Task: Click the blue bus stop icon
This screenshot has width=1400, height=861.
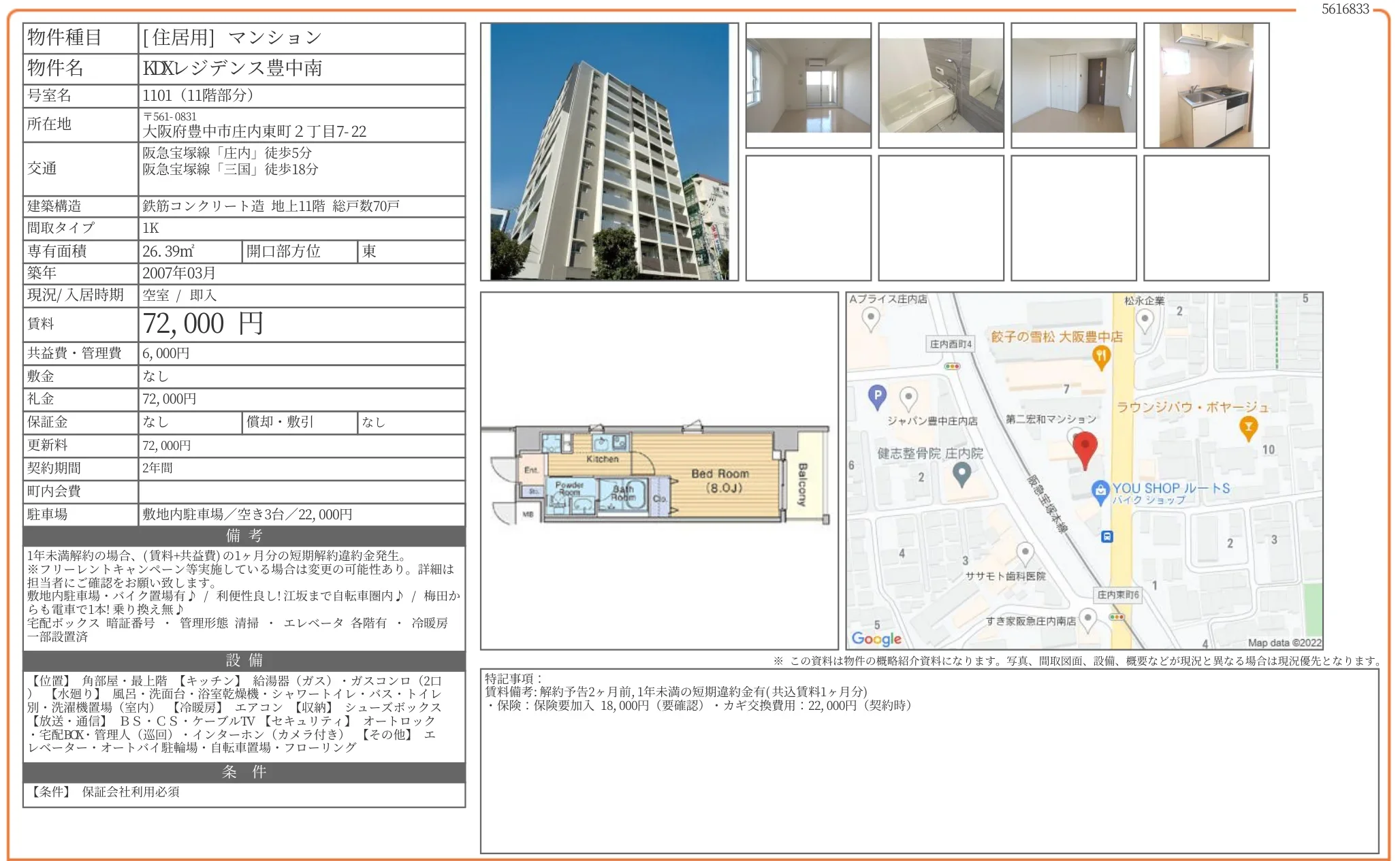Action: point(1107,536)
